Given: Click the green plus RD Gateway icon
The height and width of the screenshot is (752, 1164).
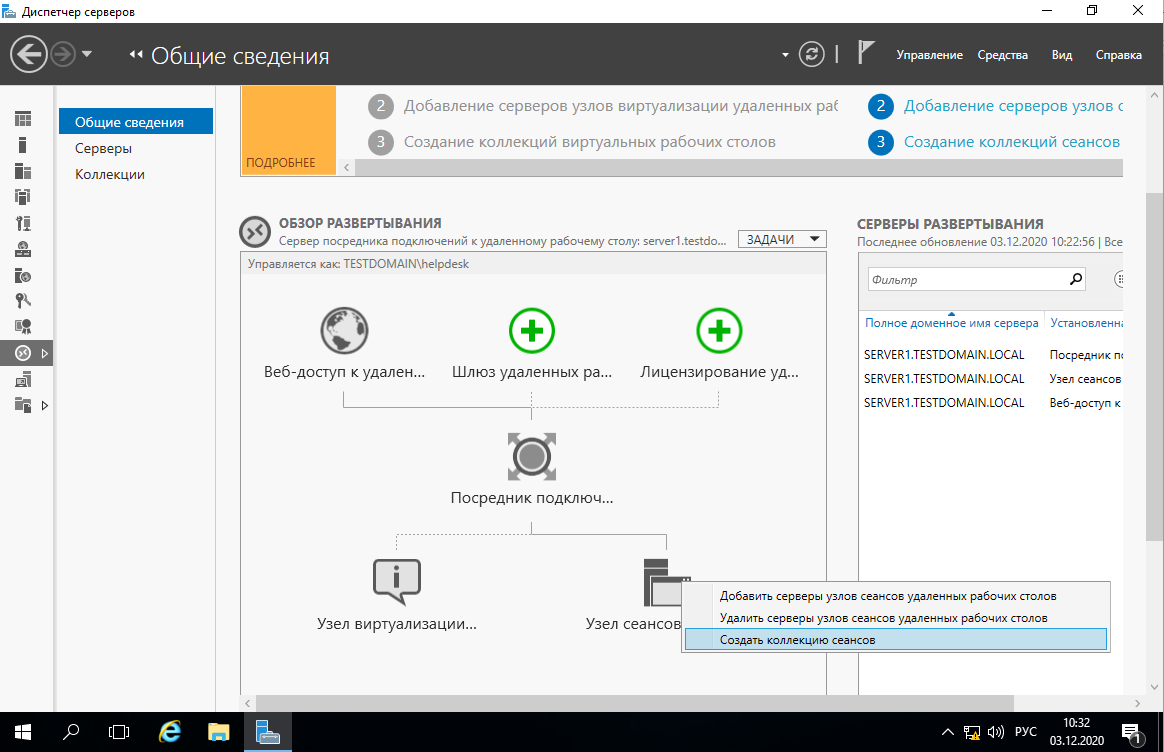Looking at the screenshot, I should click(x=531, y=330).
